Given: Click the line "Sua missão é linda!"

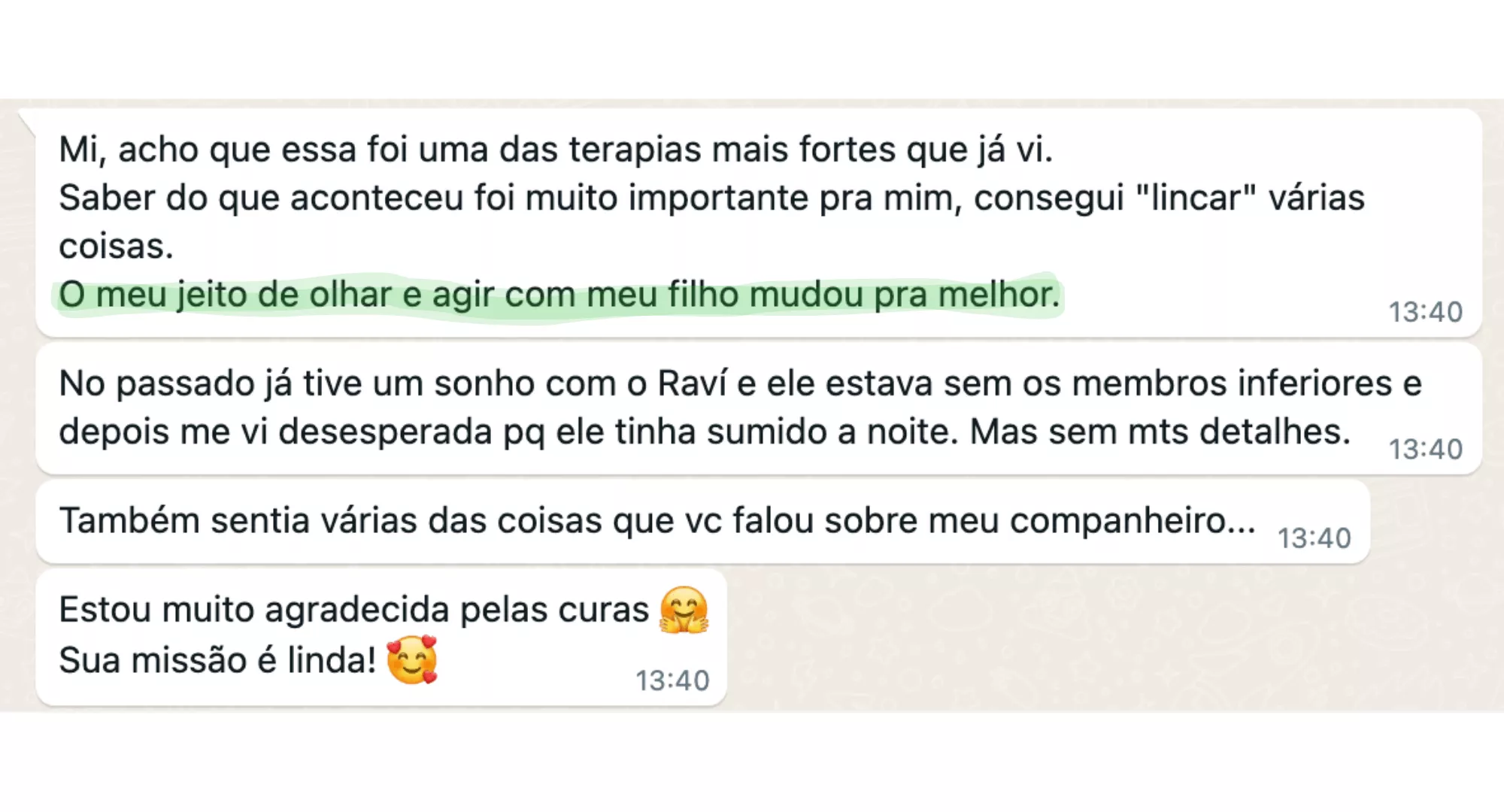Looking at the screenshot, I should (217, 661).
